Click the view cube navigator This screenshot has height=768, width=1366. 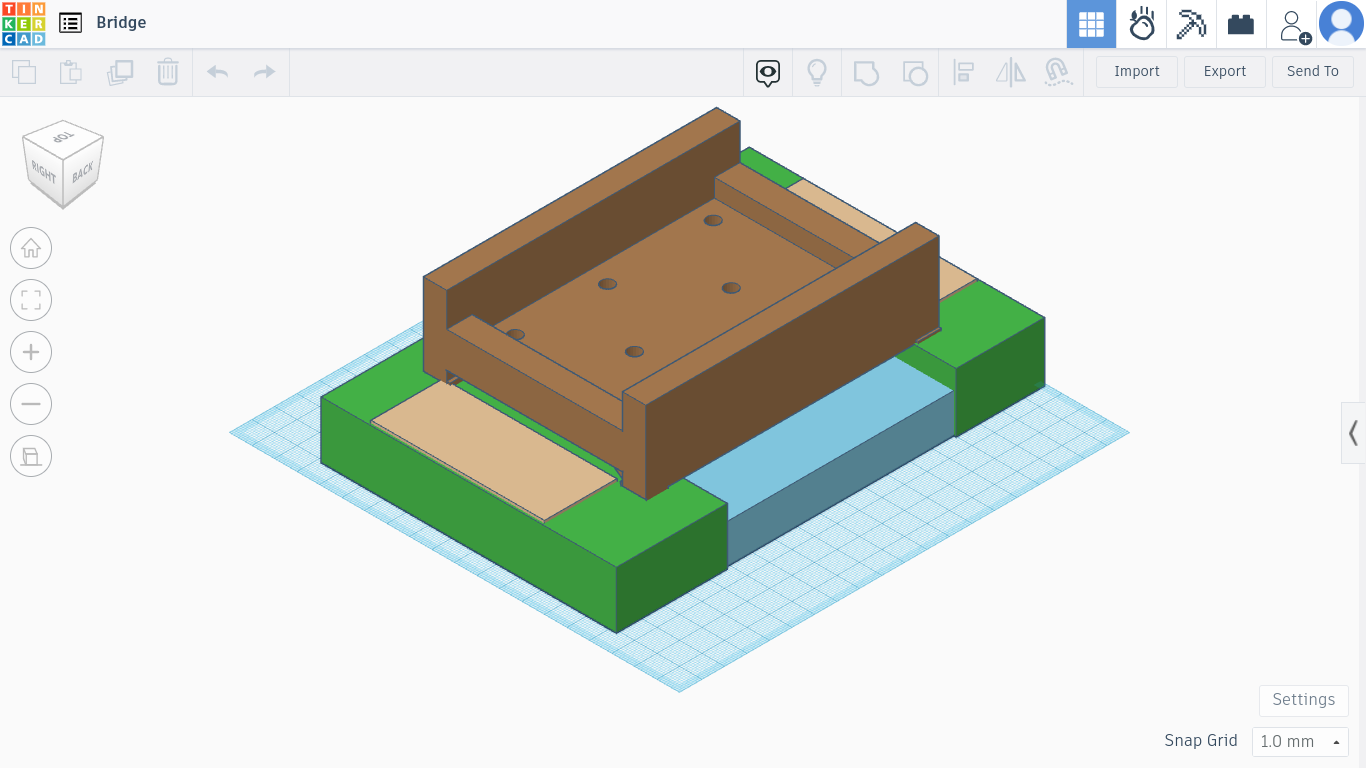click(x=63, y=163)
